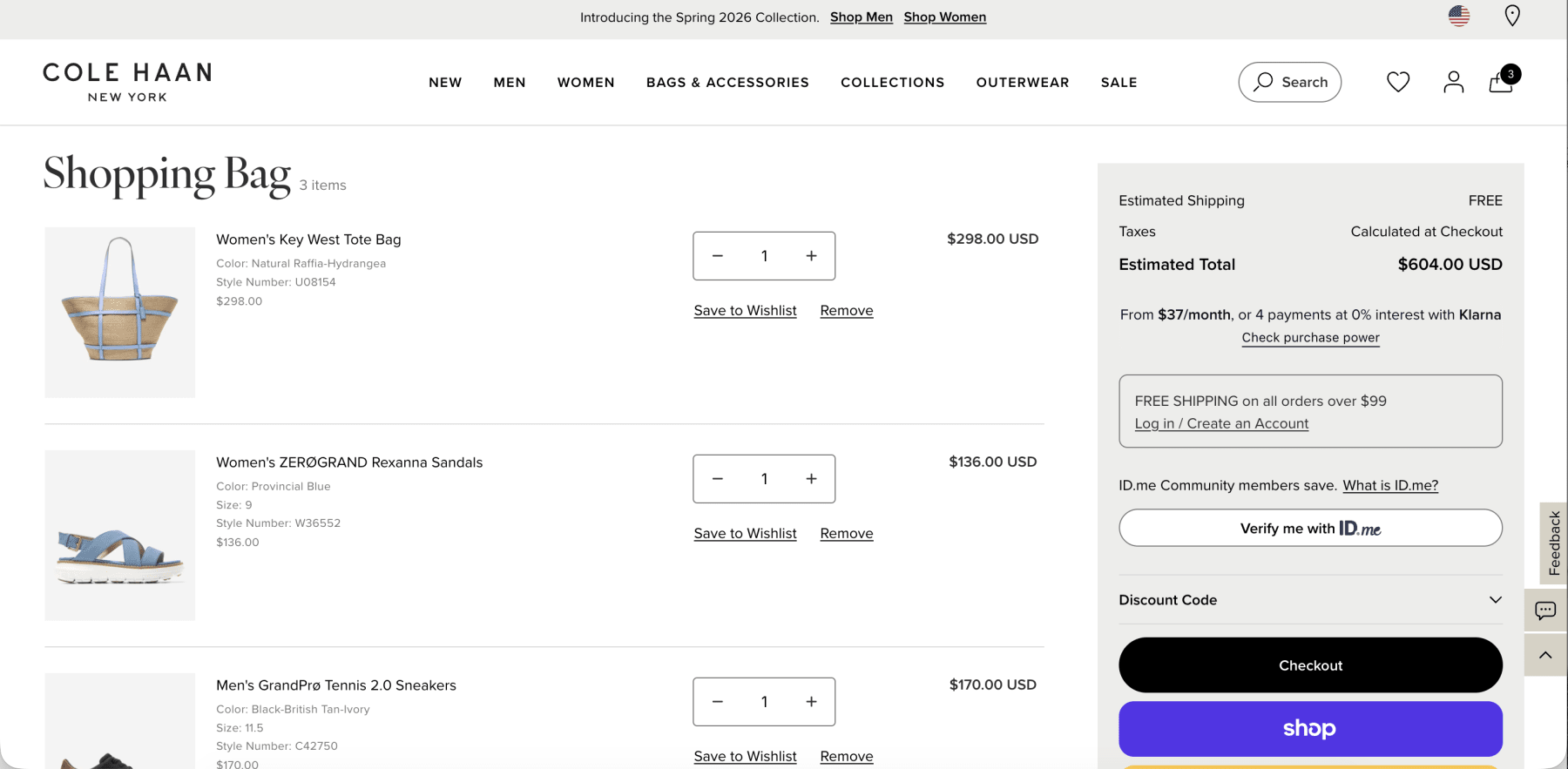Decrease quantity of Key West Tote Bag
Screen dimensions: 1568x769
click(718, 256)
